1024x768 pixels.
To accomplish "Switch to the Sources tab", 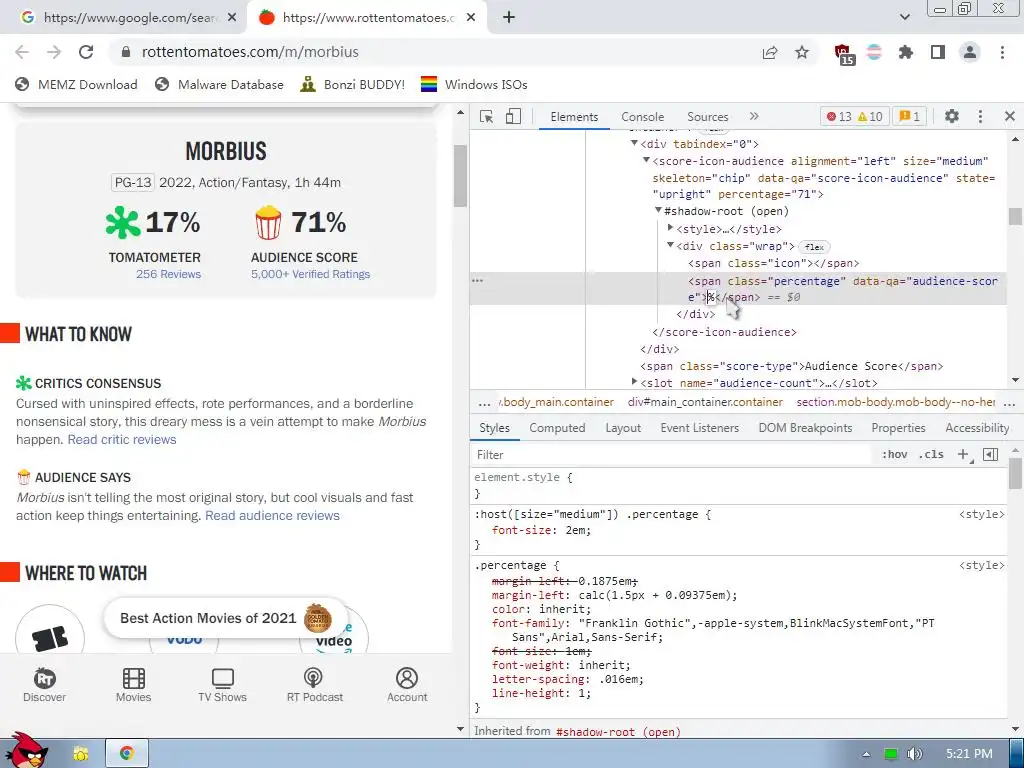I will click(x=707, y=116).
